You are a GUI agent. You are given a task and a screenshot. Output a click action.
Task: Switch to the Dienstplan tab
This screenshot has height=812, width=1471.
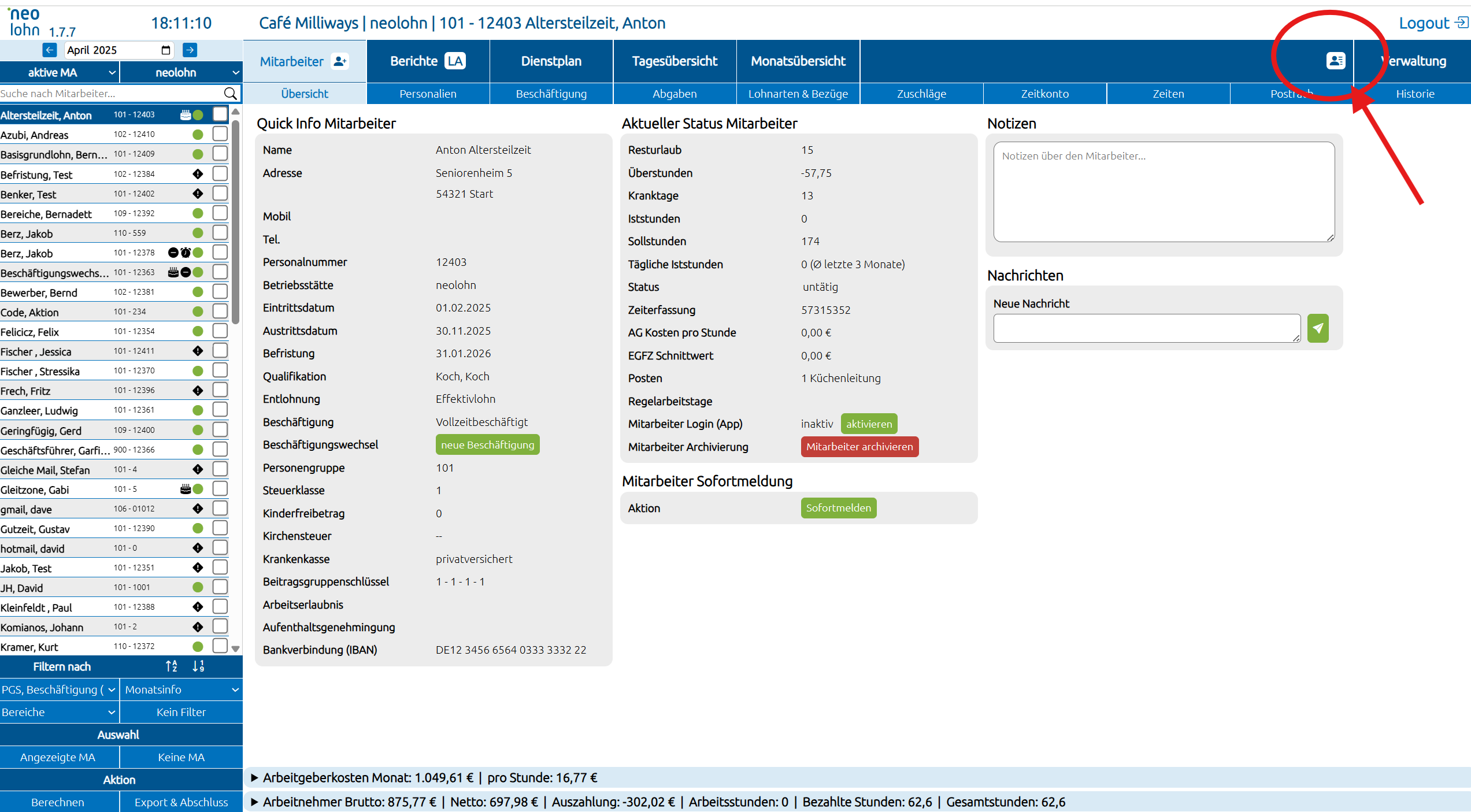click(x=551, y=61)
